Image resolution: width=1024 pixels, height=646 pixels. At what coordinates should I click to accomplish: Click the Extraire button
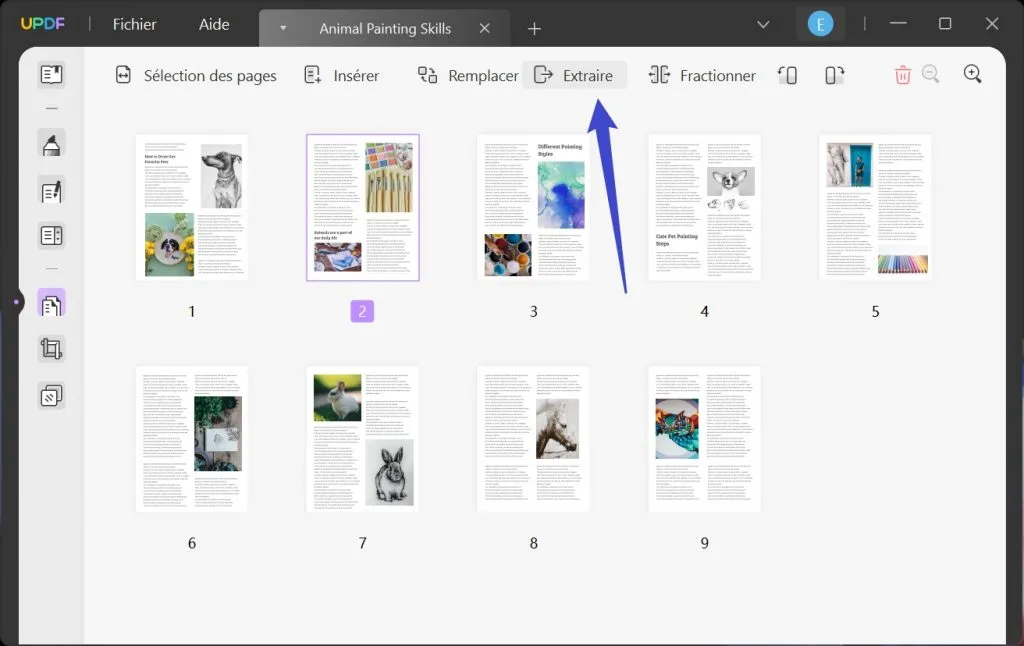[575, 74]
